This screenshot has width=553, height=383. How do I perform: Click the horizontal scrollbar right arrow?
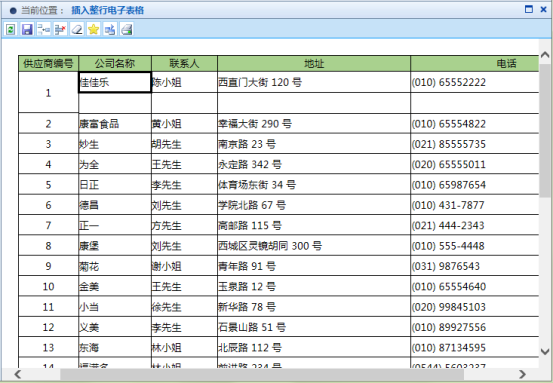[522, 374]
